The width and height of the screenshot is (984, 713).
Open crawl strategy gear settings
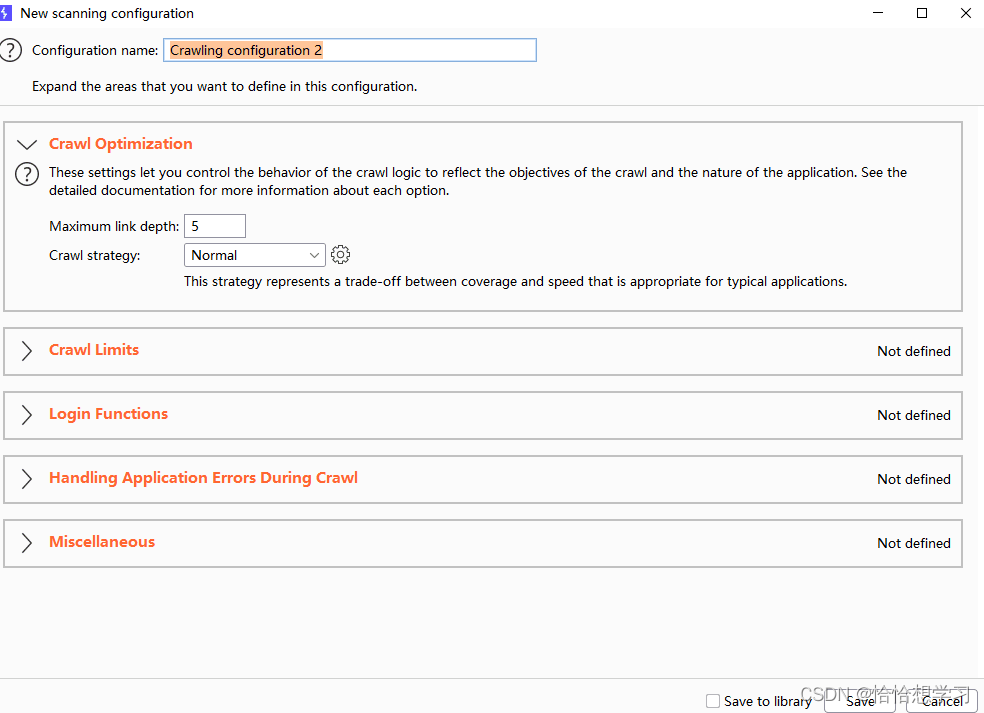coord(340,255)
